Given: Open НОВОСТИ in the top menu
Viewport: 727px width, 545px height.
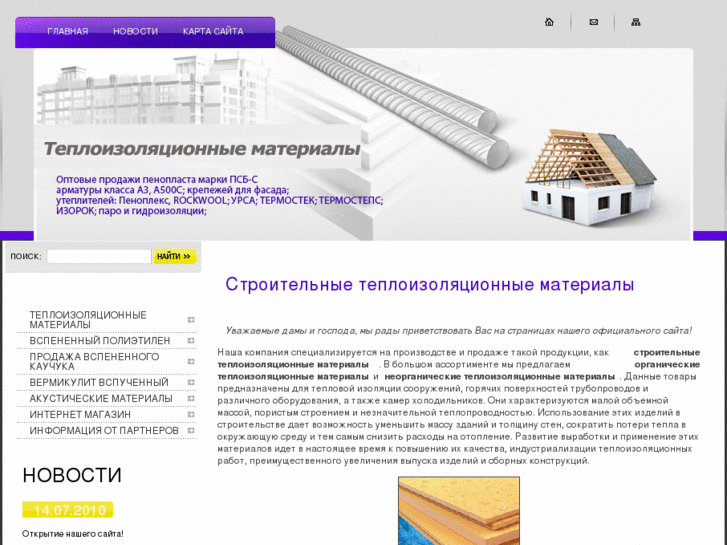Looking at the screenshot, I should point(135,32).
